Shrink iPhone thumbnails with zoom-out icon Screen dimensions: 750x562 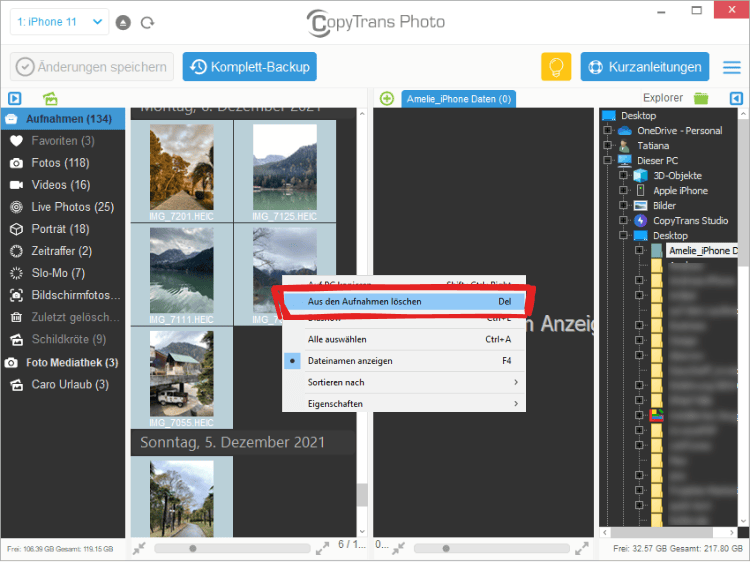139,548
